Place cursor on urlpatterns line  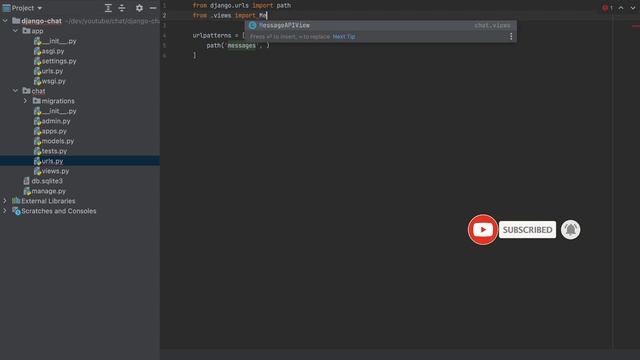[219, 36]
